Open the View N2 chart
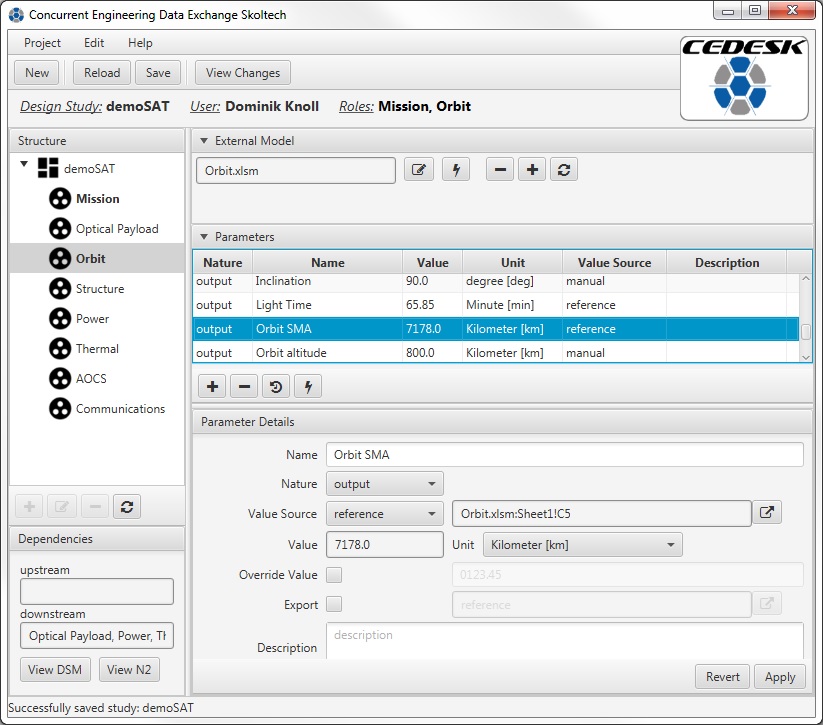Viewport: 823px width, 725px height. 129,669
